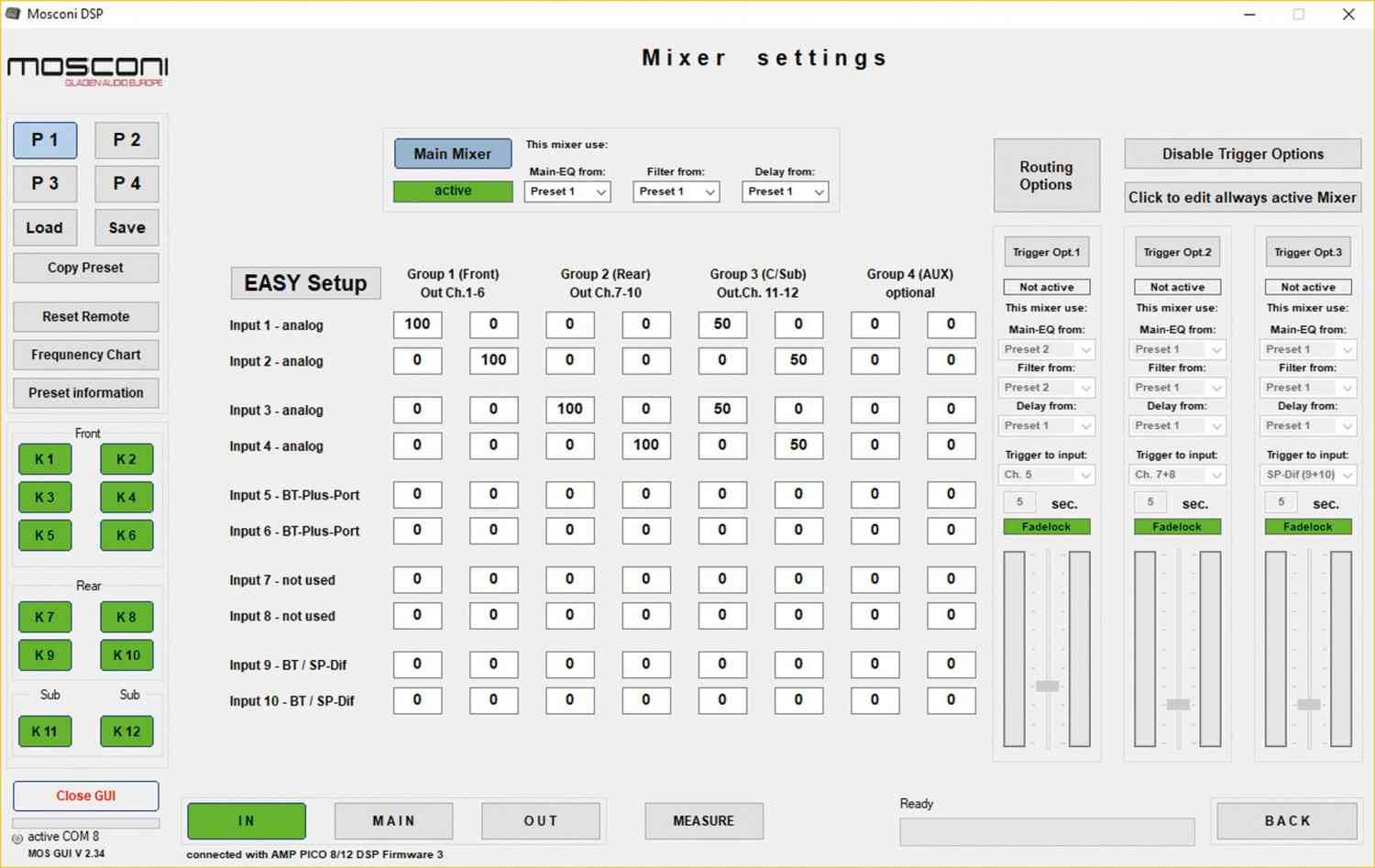Open Trigger Opt.2 Trigger to input dropdown
This screenshot has width=1375, height=868.
click(x=1177, y=475)
